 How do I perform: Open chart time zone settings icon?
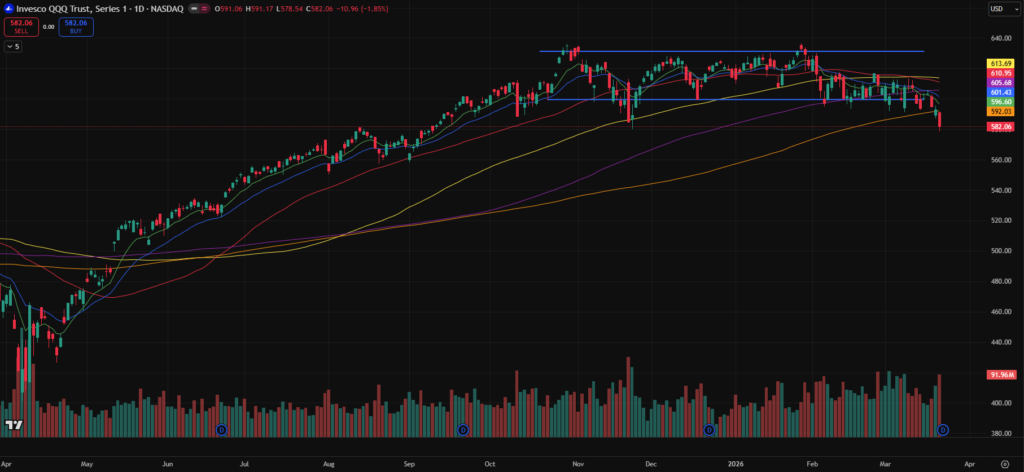(x=1002, y=464)
